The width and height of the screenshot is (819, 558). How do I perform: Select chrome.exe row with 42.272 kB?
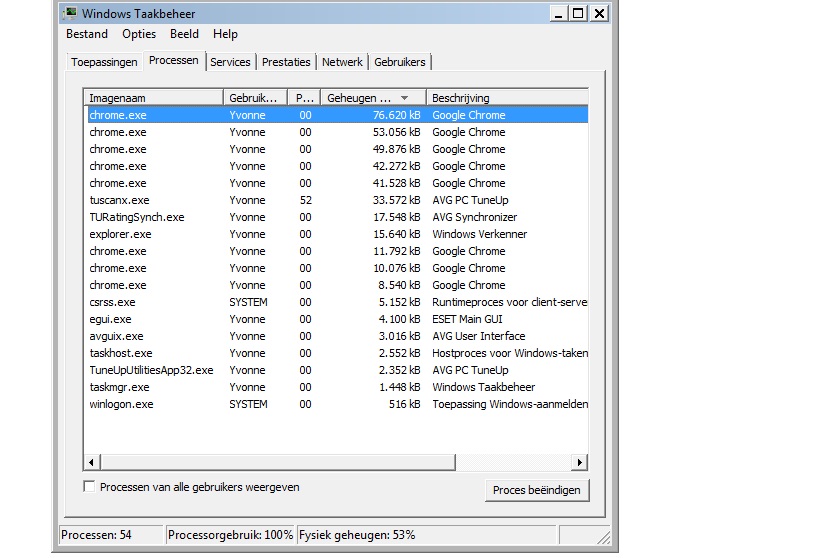coord(337,166)
